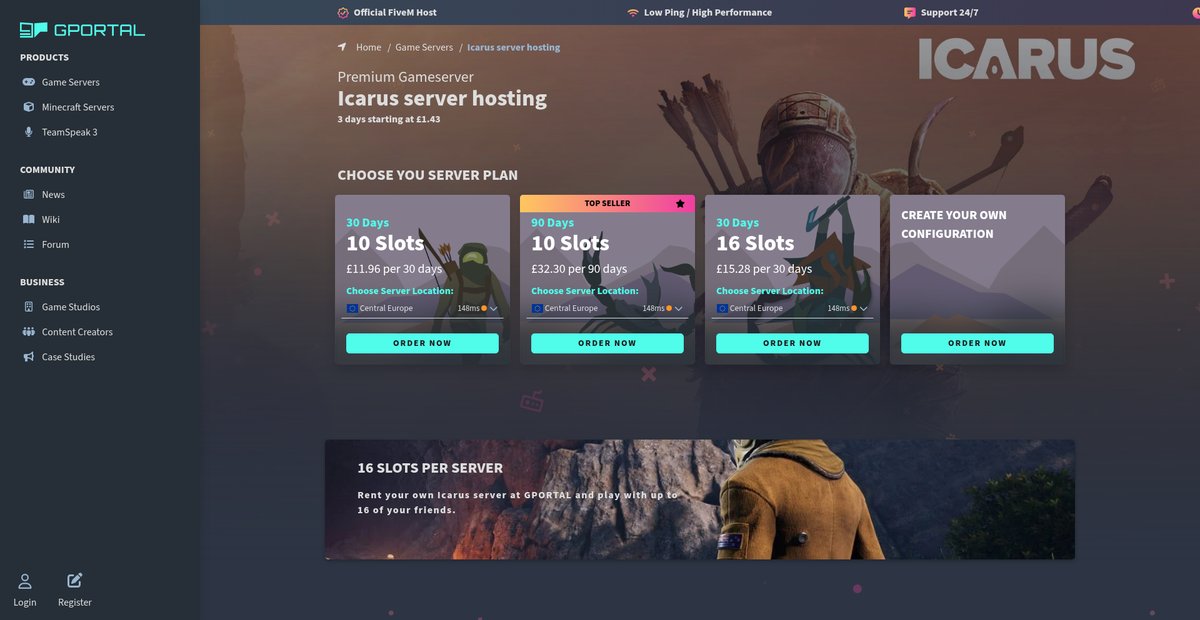Click 3 days starting at £1.43 text
The height and width of the screenshot is (620, 1200).
tap(389, 119)
